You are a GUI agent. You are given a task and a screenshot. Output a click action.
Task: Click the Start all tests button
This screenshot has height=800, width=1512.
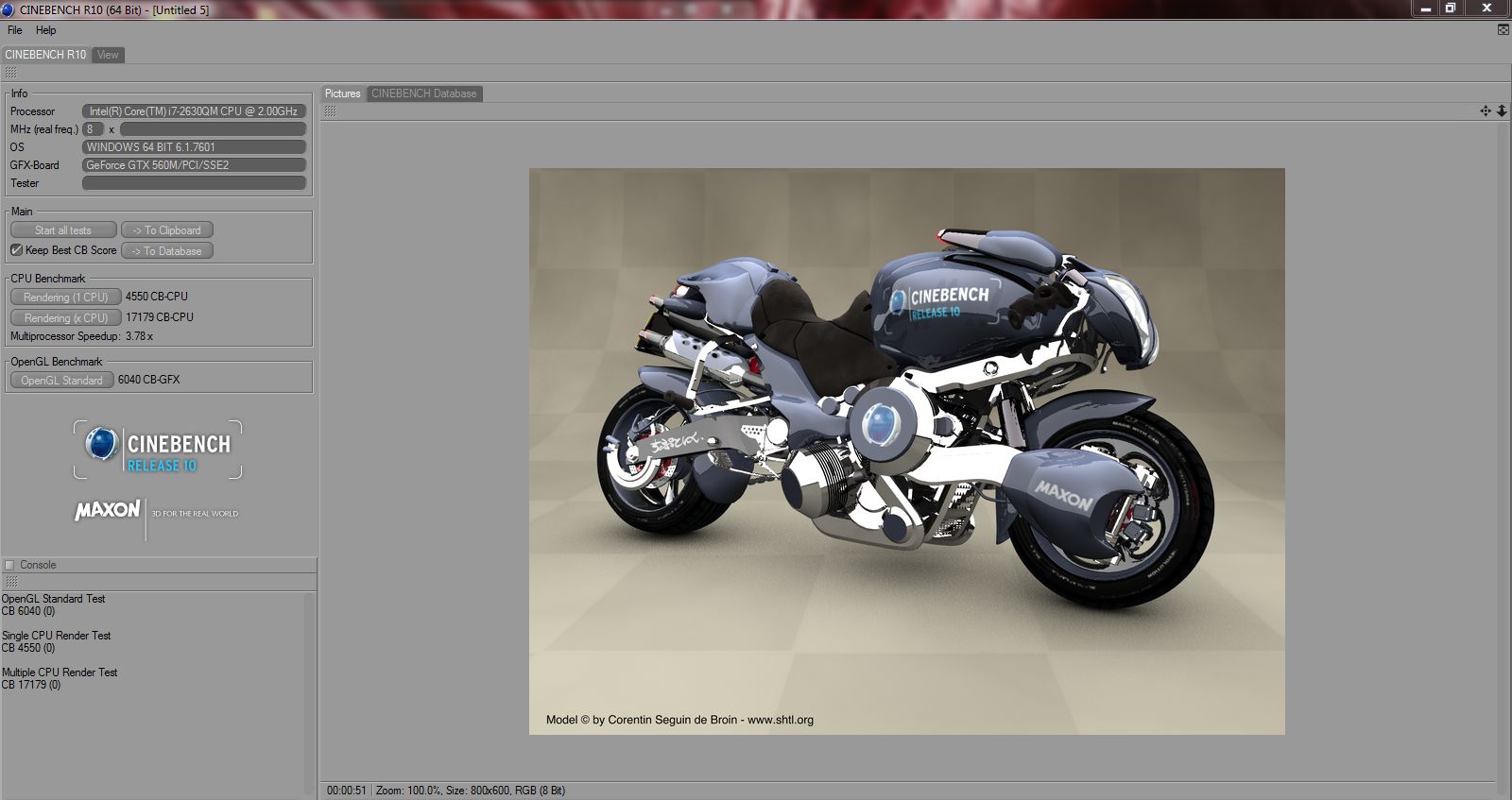click(63, 230)
